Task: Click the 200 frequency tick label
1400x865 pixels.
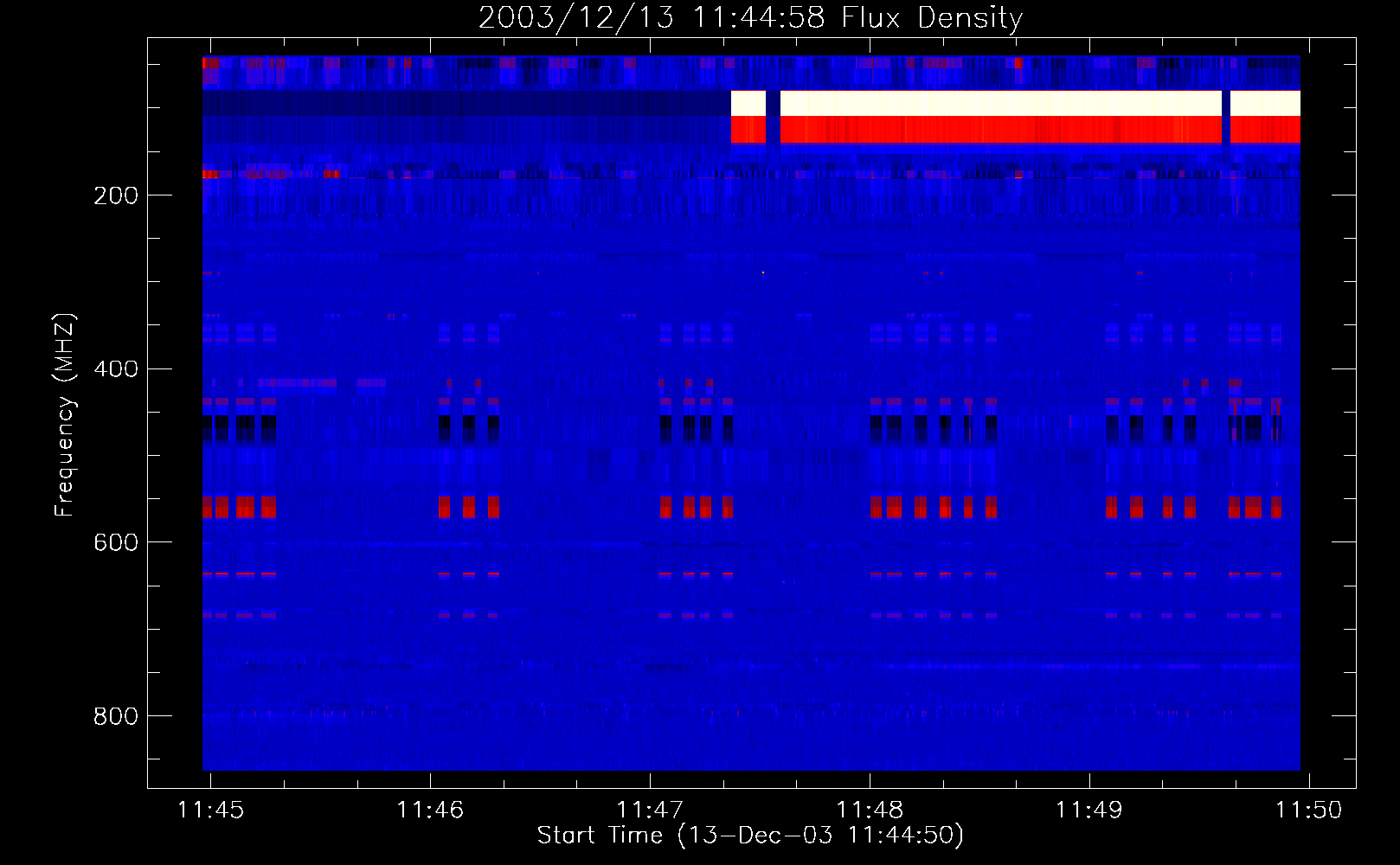Action: [116, 195]
